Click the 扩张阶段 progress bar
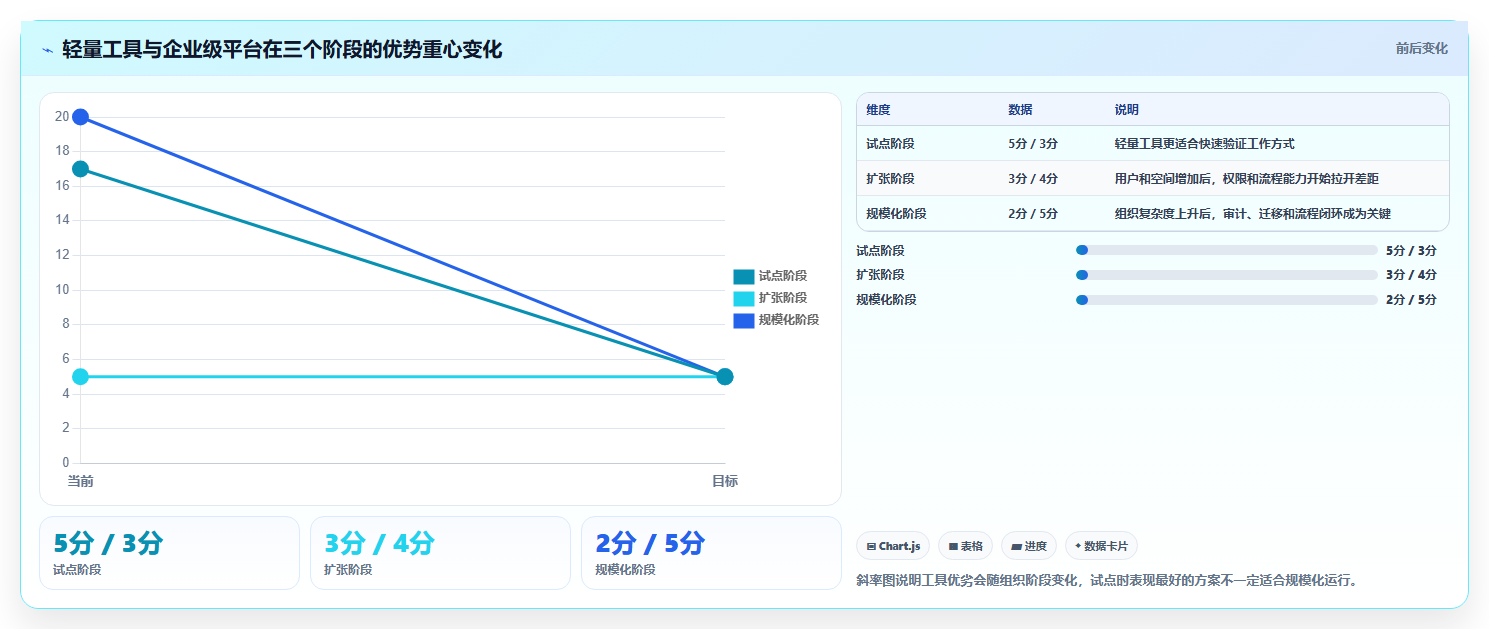This screenshot has height=629, width=1489. (1226, 275)
